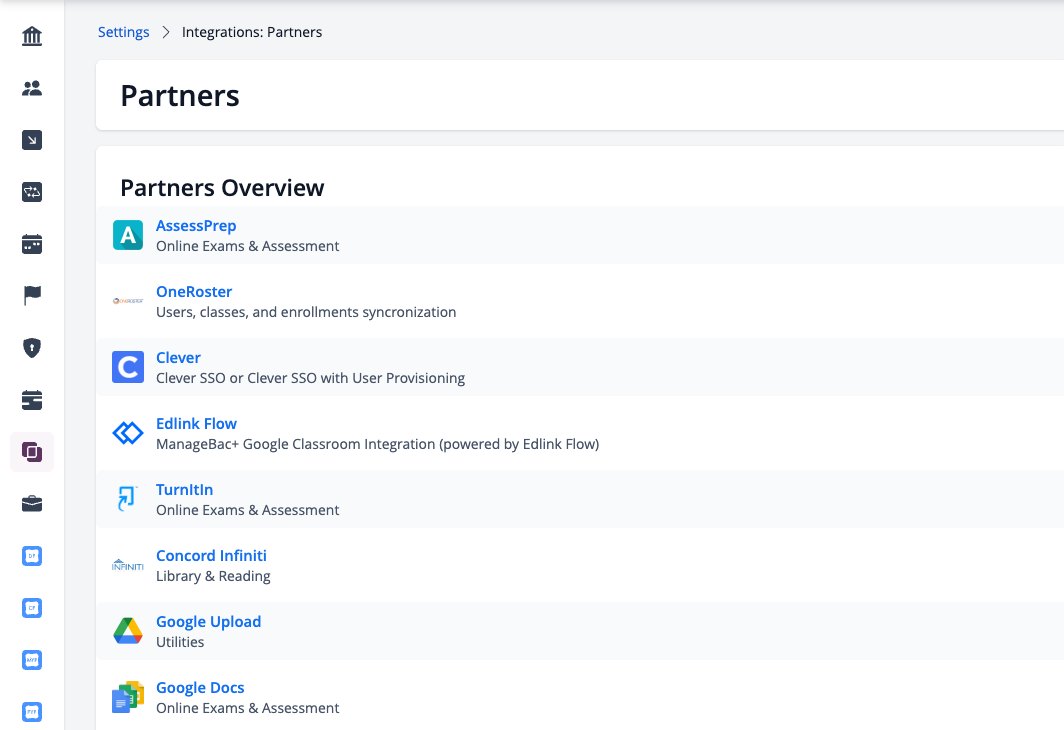Open the CP programme sidebar icon

tap(32, 608)
